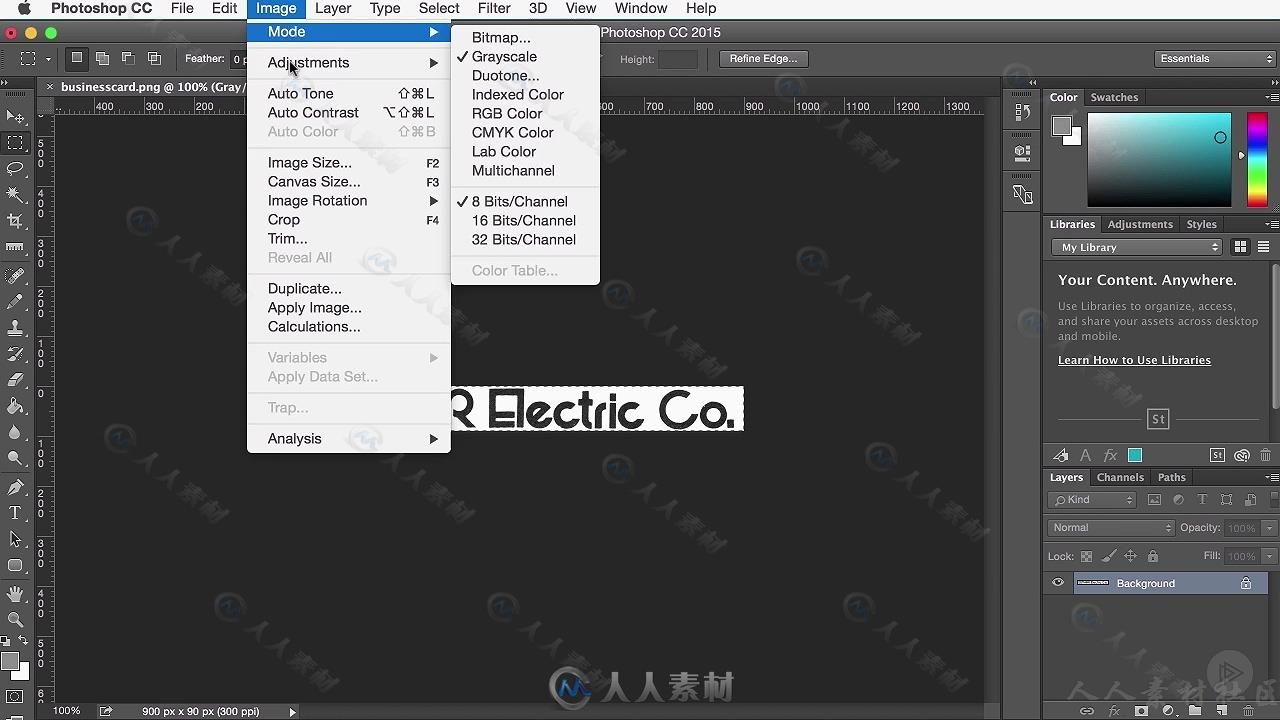
Task: Select the Hand tool
Action: [x=15, y=594]
